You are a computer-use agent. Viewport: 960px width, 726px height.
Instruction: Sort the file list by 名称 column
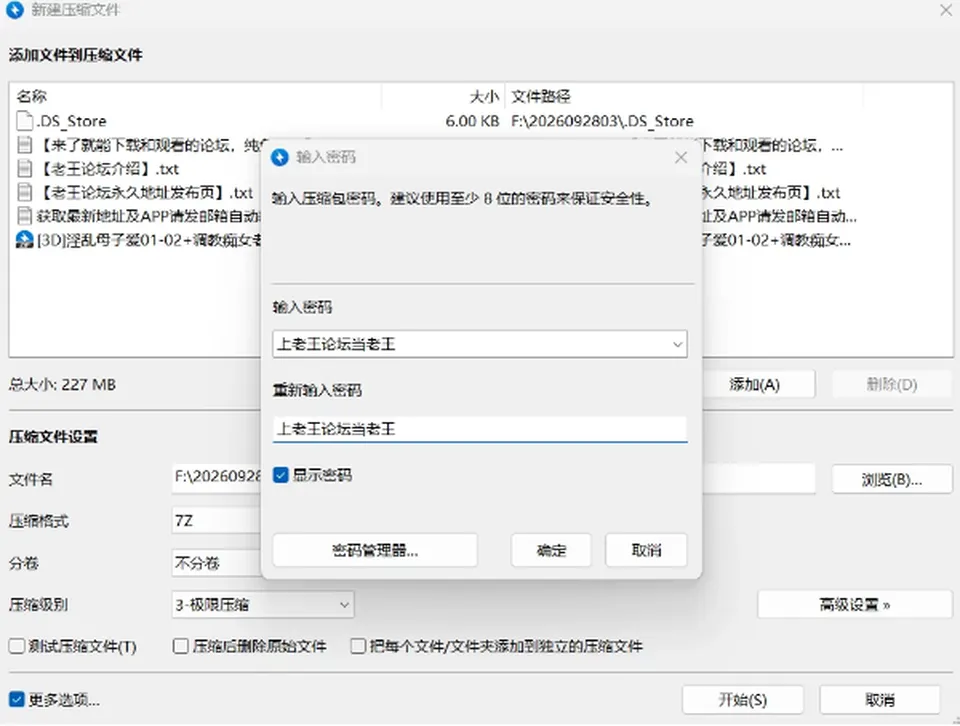pos(196,96)
